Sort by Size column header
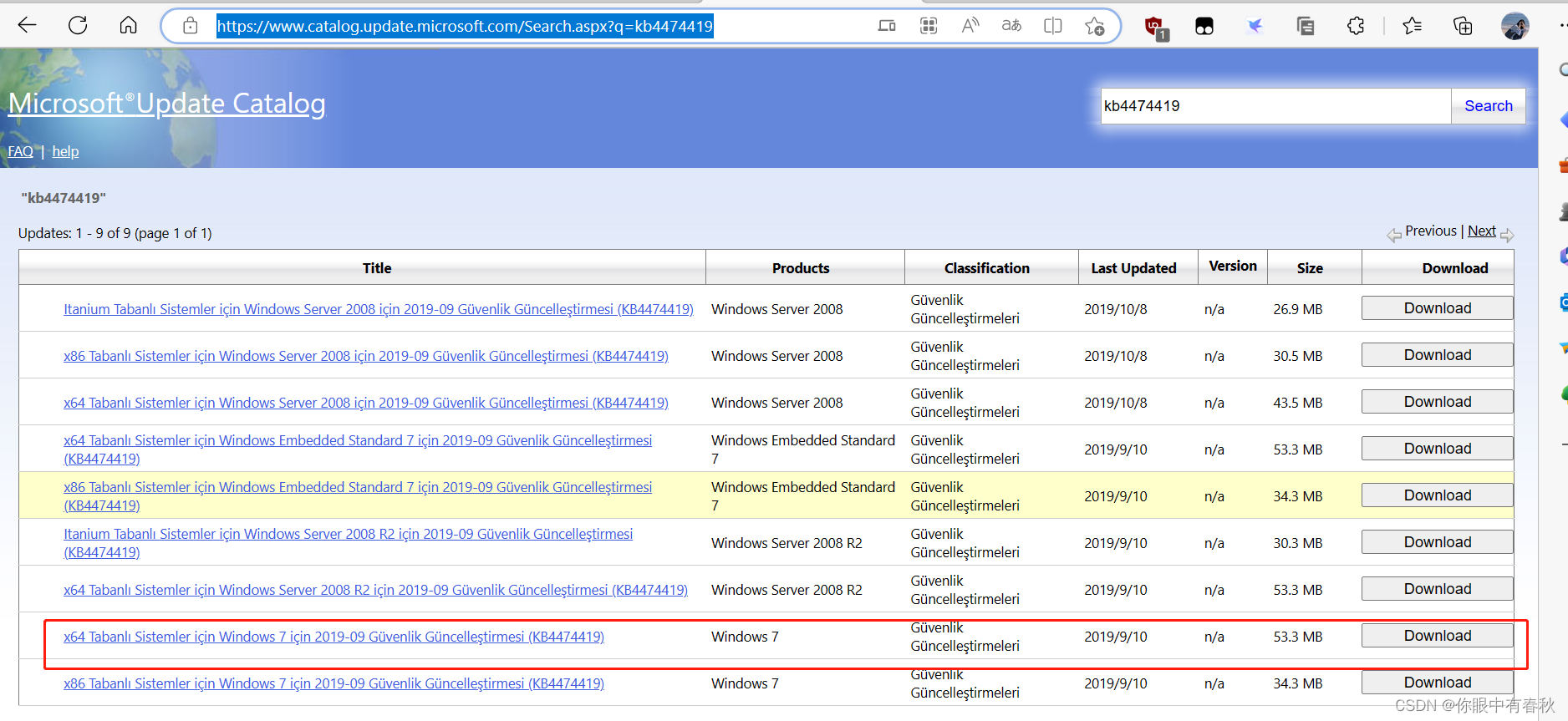Viewport: 1568px width, 721px height. (x=1310, y=268)
